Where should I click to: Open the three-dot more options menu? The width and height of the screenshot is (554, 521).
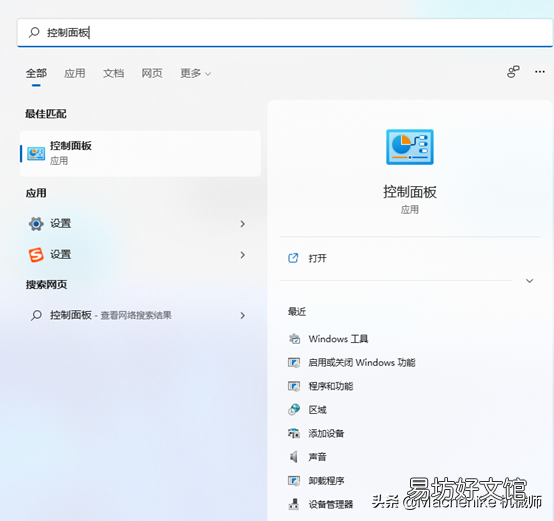point(540,72)
